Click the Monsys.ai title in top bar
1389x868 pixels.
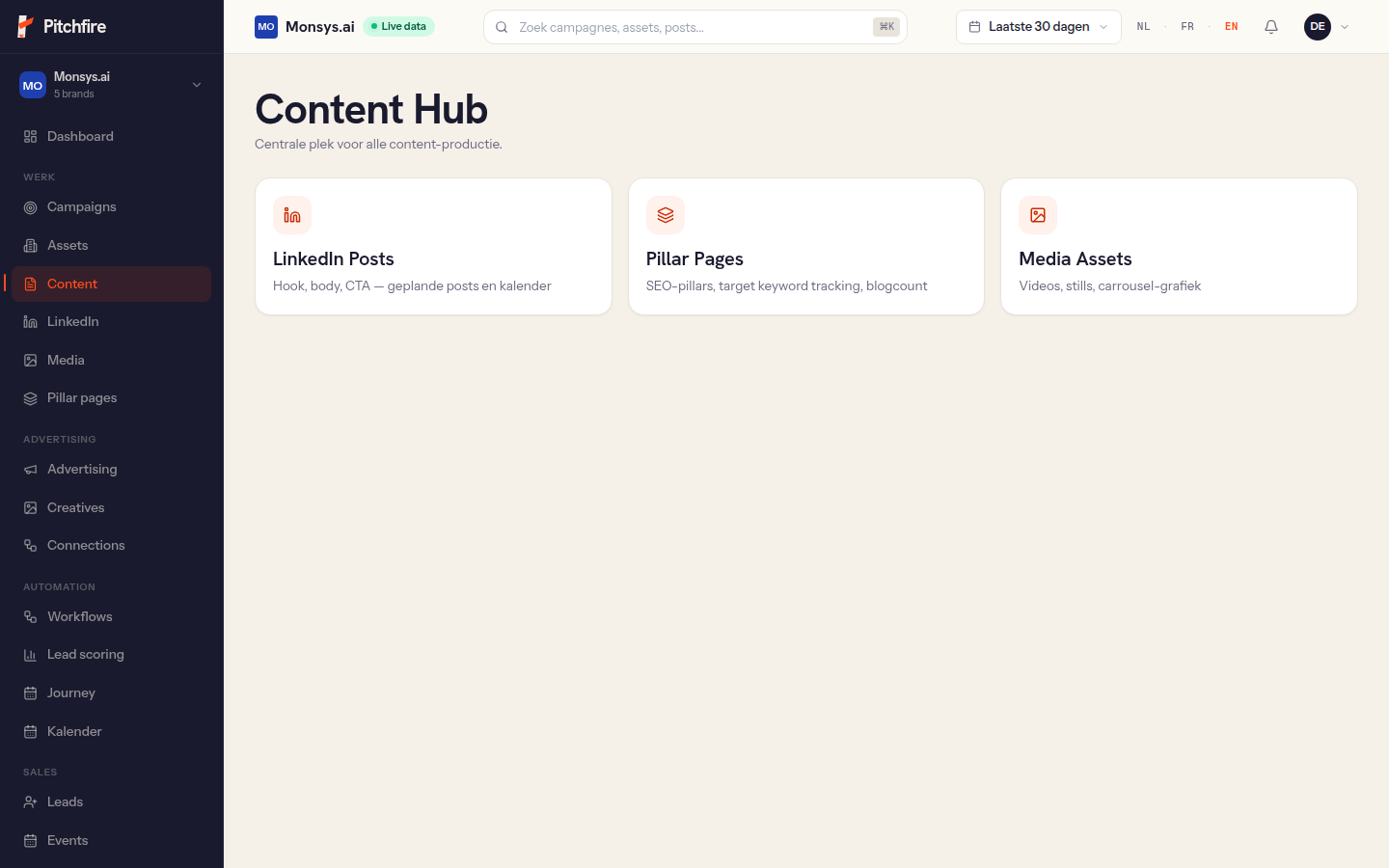tap(320, 27)
